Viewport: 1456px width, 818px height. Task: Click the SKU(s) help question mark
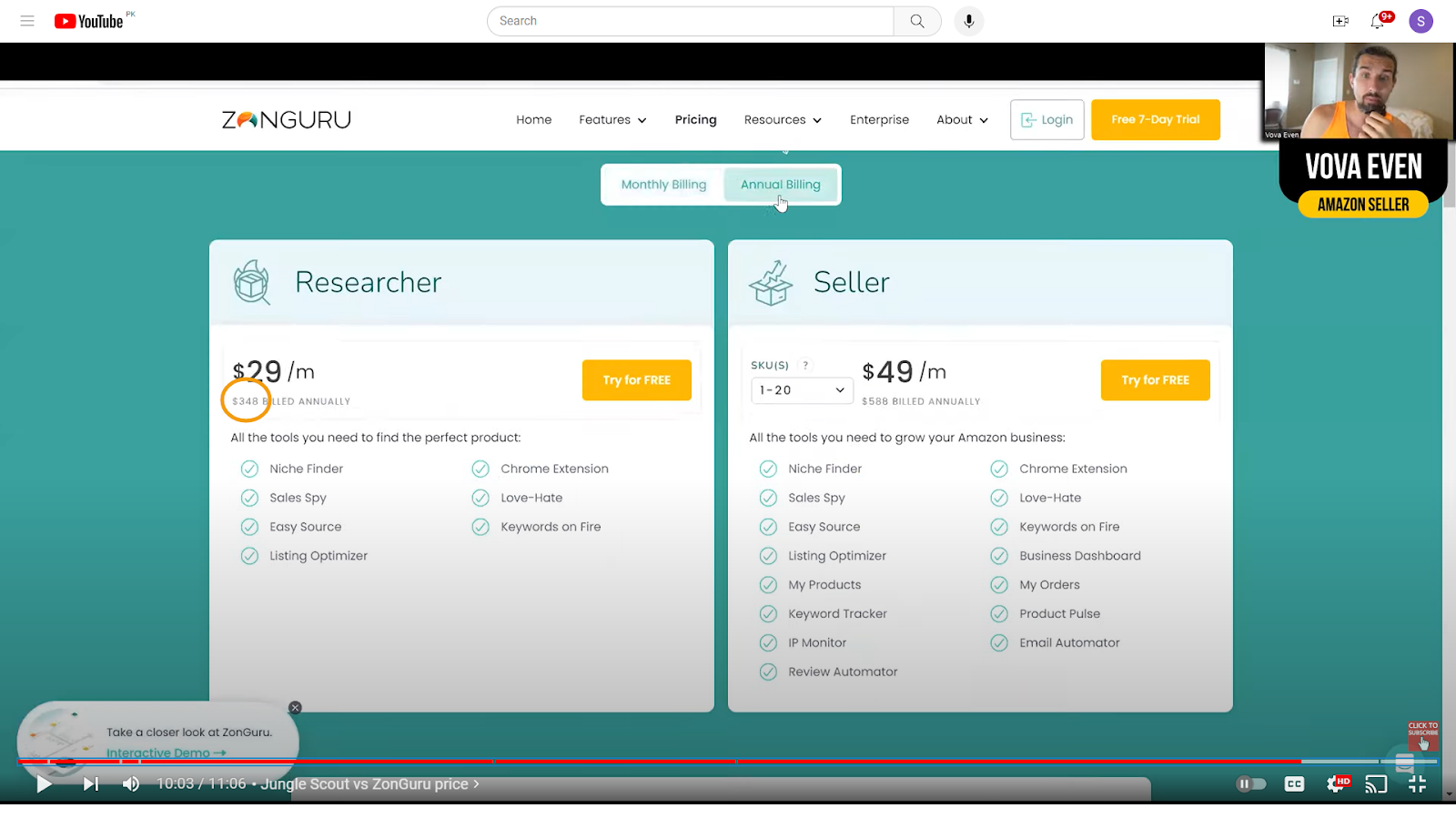[x=805, y=365]
